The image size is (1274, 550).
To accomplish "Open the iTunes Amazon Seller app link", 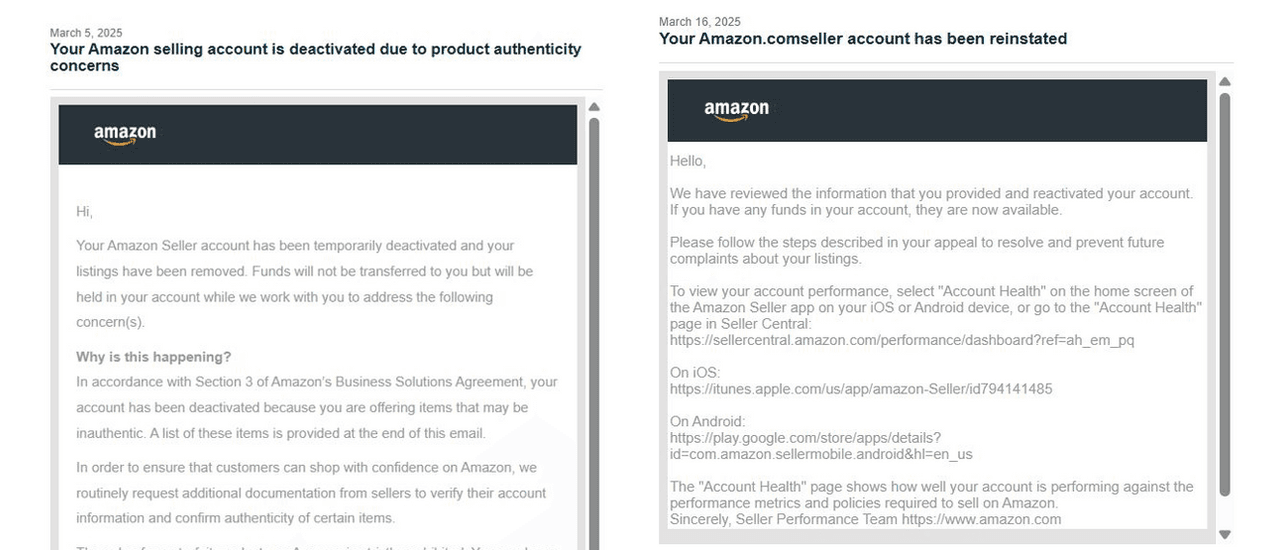I will pos(860,389).
